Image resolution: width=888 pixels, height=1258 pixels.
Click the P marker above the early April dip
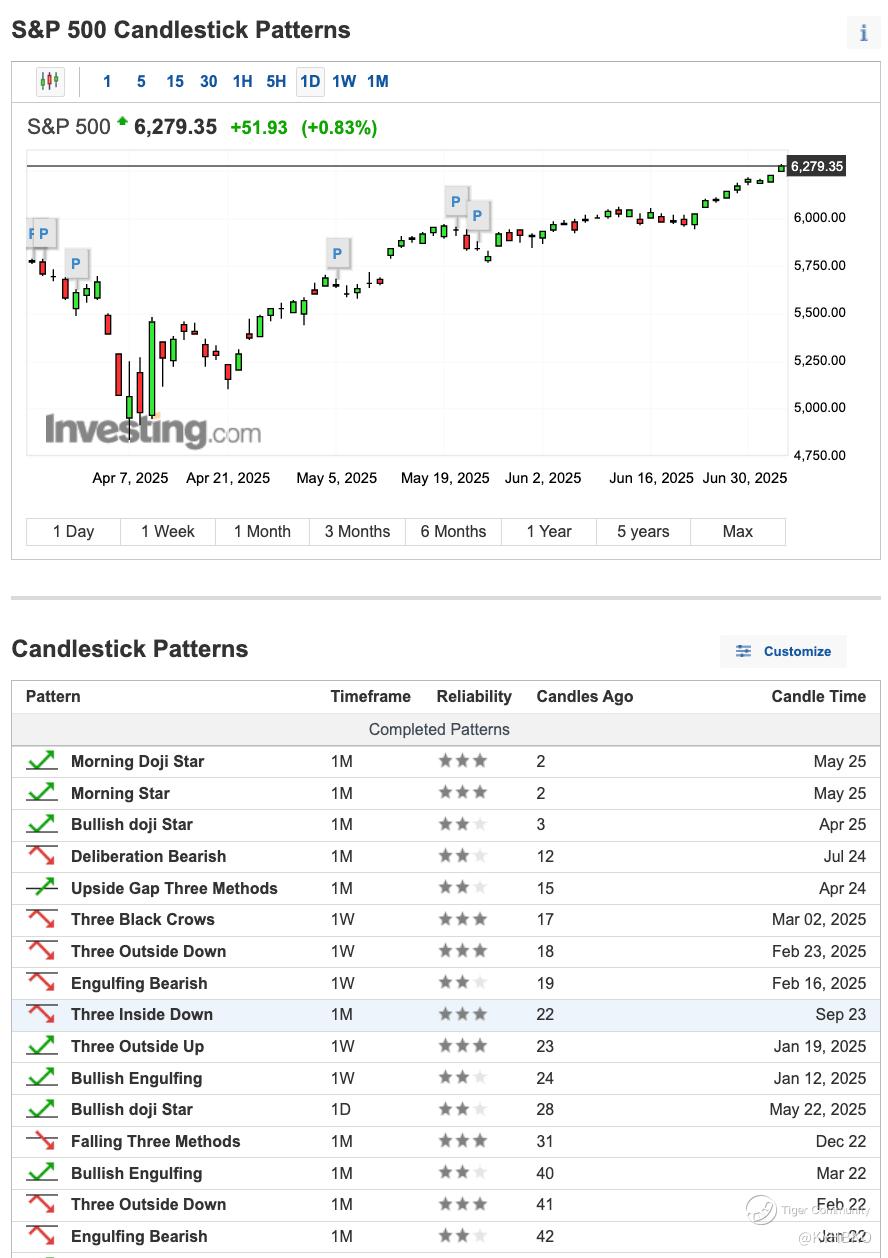[x=75, y=264]
